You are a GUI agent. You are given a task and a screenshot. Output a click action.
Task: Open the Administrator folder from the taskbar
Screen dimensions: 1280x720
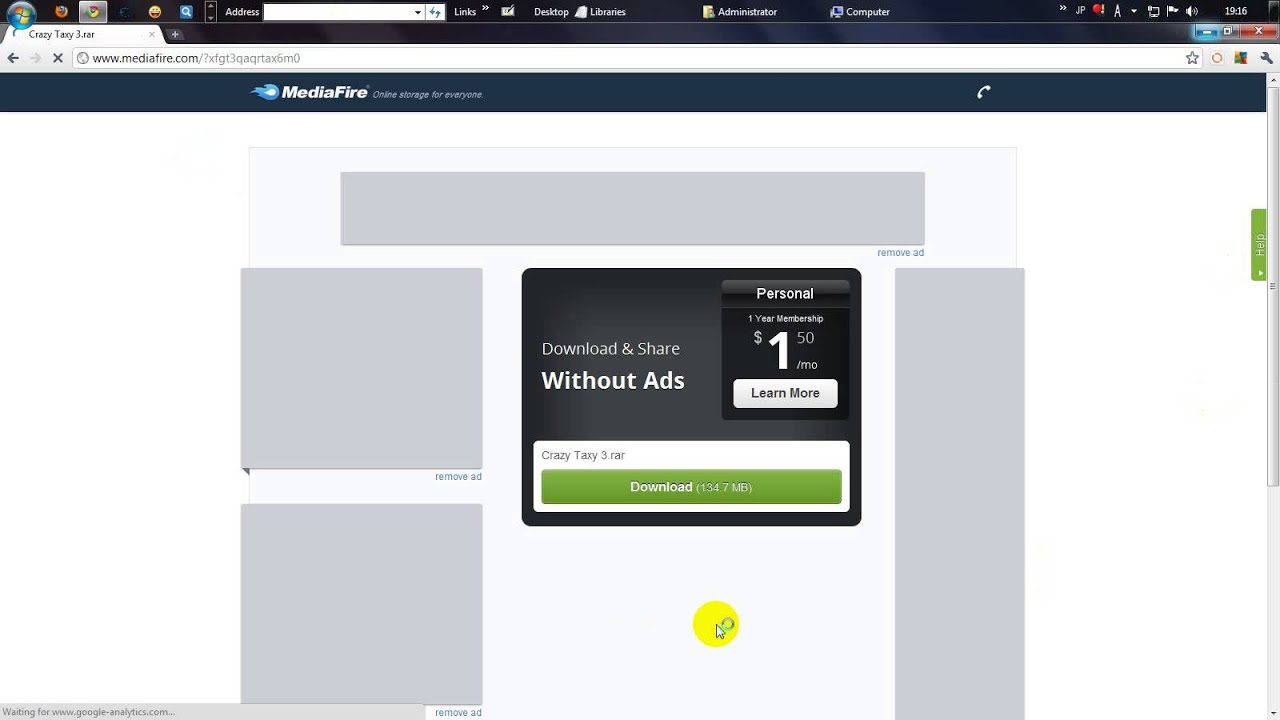pyautogui.click(x=740, y=12)
